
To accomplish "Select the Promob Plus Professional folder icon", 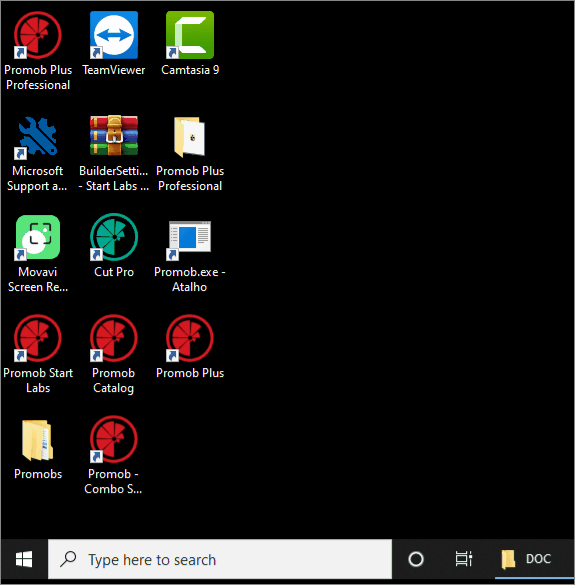I will click(190, 137).
